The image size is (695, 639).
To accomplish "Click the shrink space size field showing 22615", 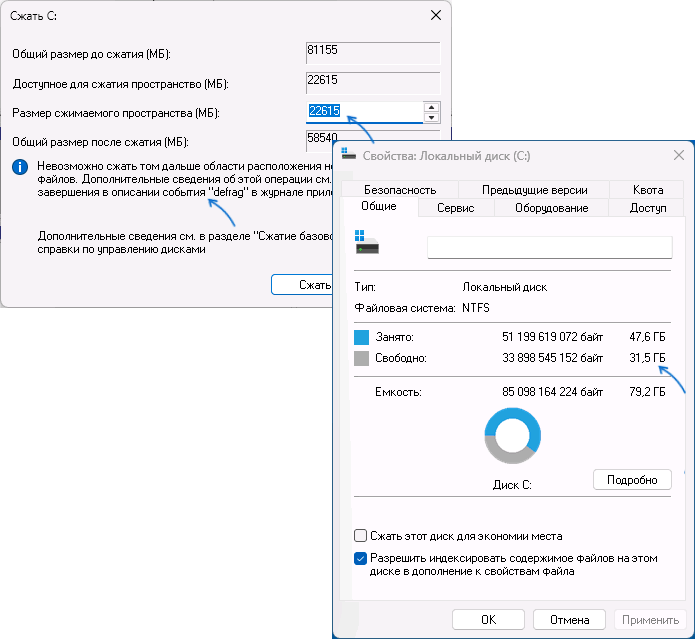I will (365, 112).
